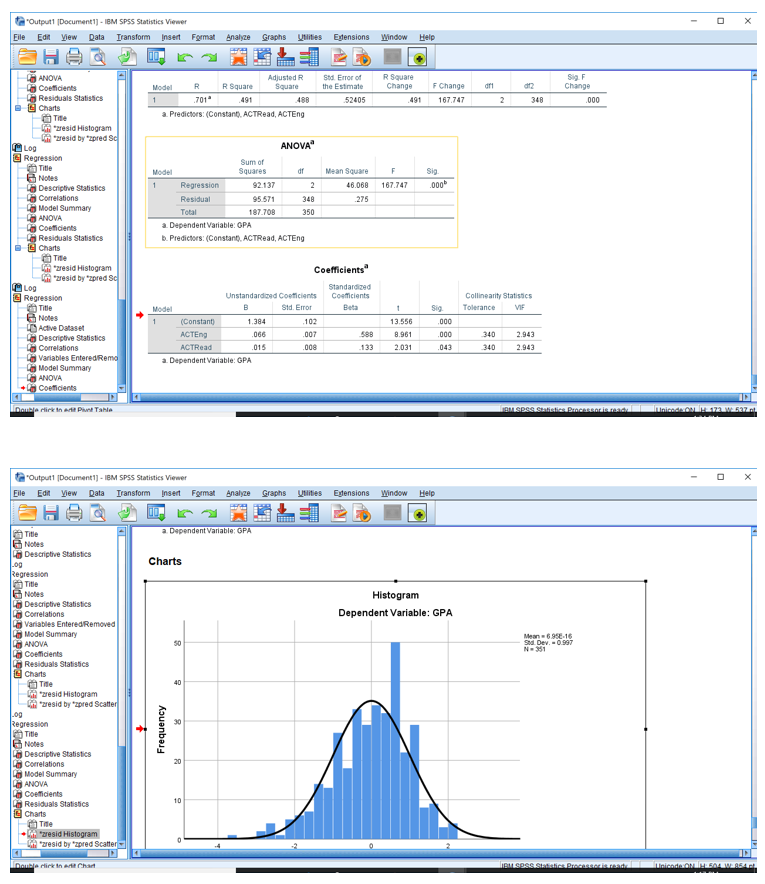Click outline scroll-up arrow in Histogram window
765x884 pixels.
121,531
